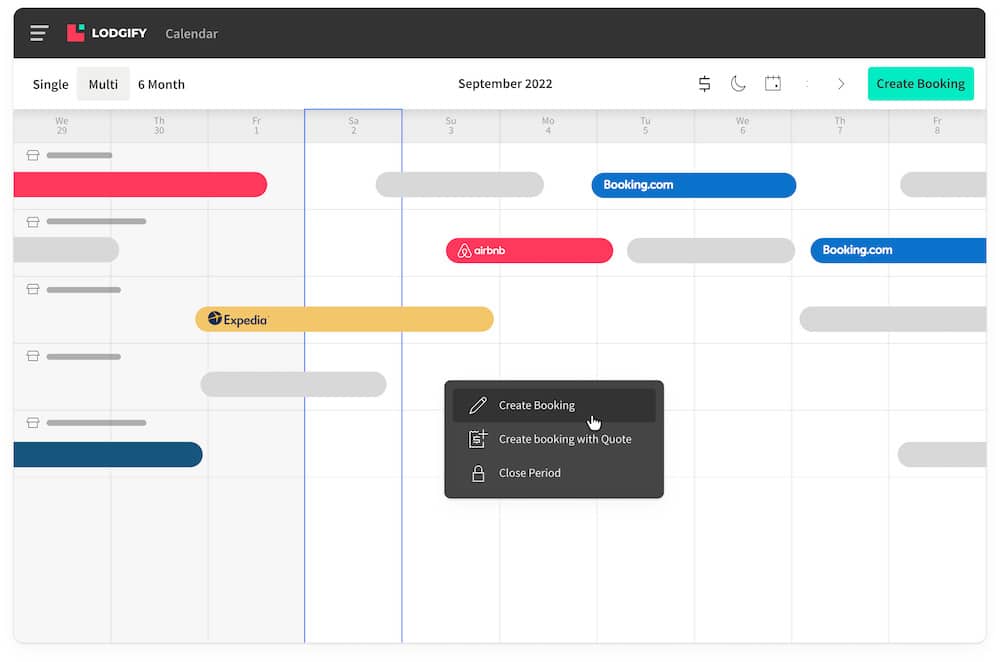Image resolution: width=1000 pixels, height=662 pixels.
Task: Click the quote icon in context menu
Action: coord(478,439)
